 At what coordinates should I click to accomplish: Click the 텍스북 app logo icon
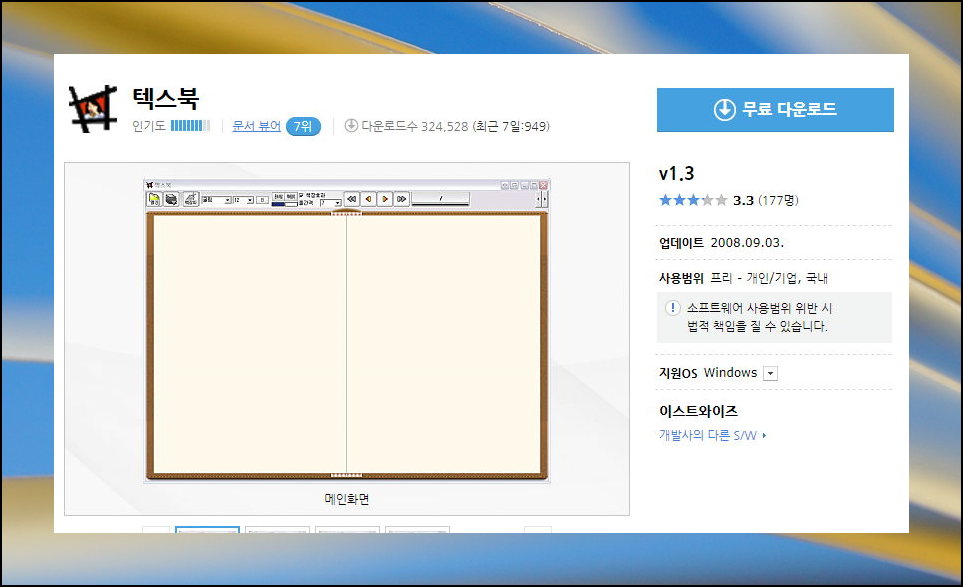[x=93, y=109]
